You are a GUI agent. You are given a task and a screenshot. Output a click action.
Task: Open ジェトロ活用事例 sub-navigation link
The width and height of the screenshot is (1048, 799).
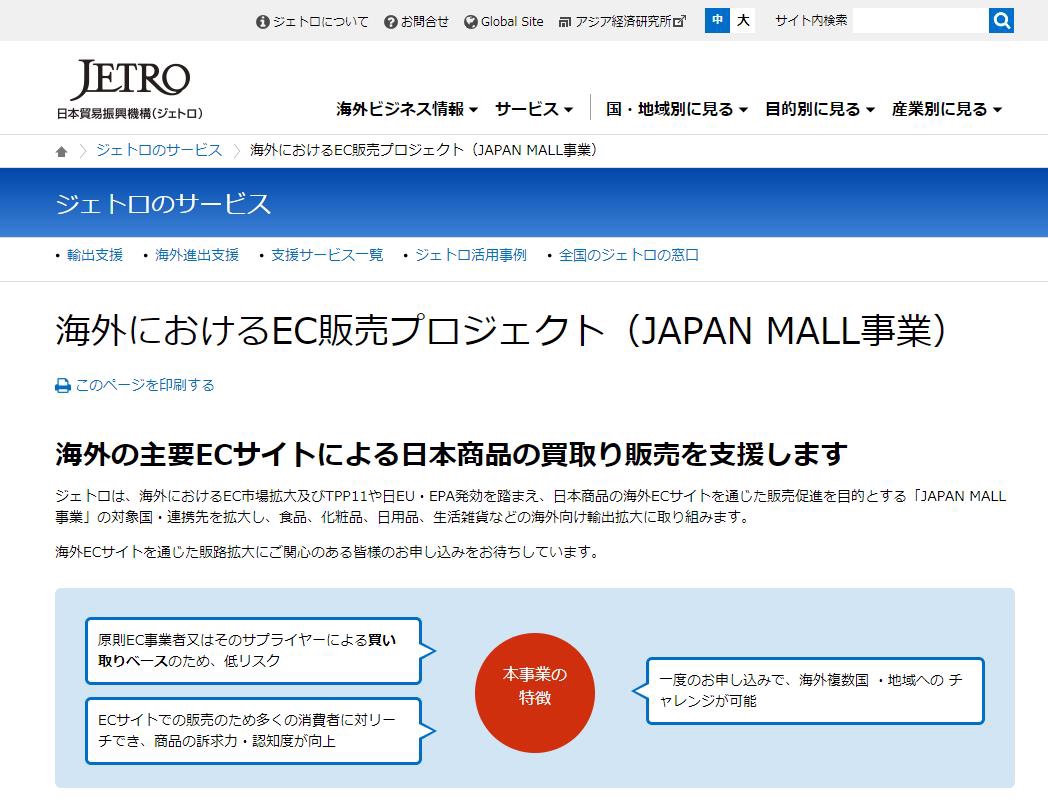pyautogui.click(x=471, y=255)
